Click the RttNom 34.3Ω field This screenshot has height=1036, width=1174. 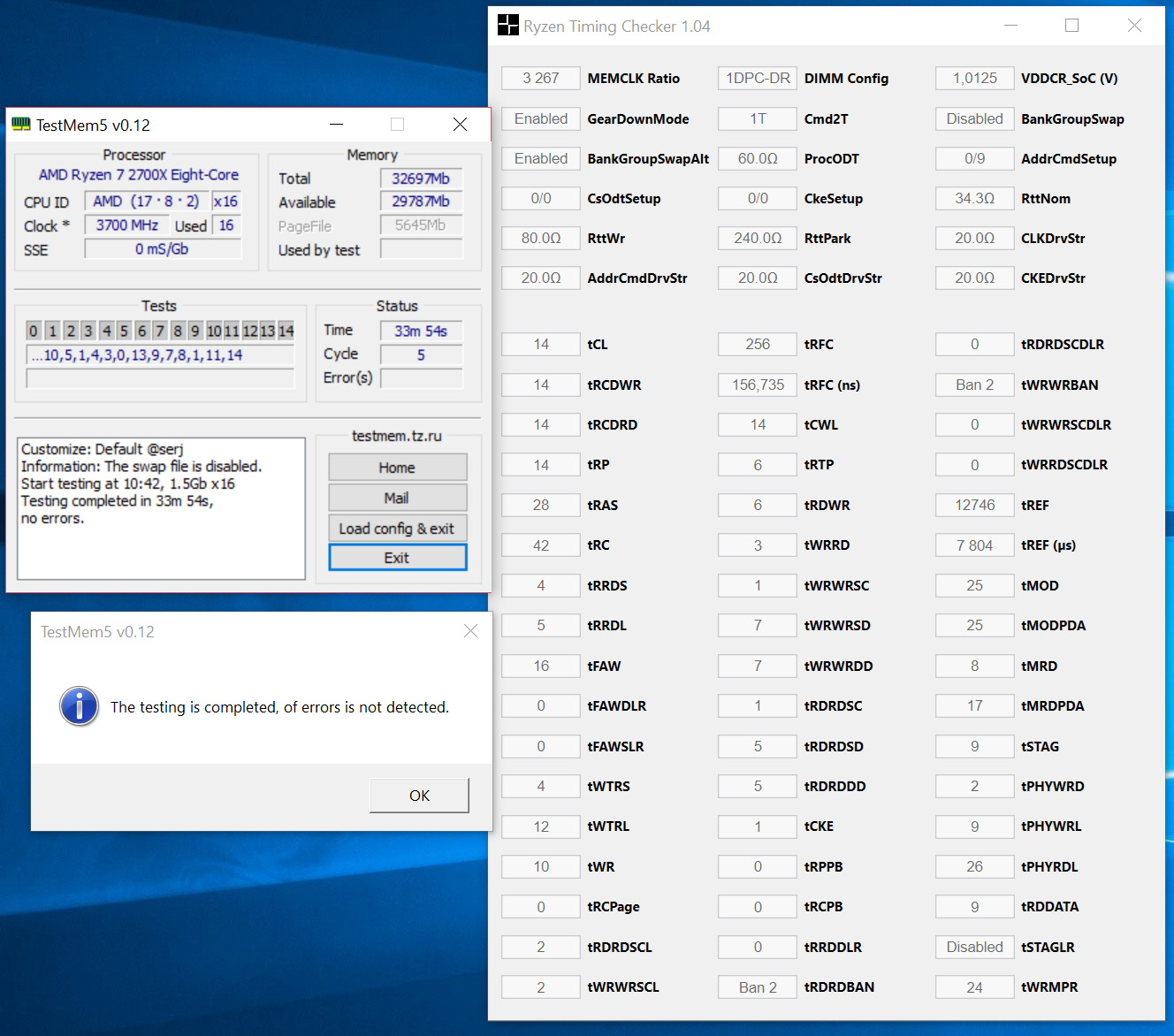pyautogui.click(x=975, y=198)
